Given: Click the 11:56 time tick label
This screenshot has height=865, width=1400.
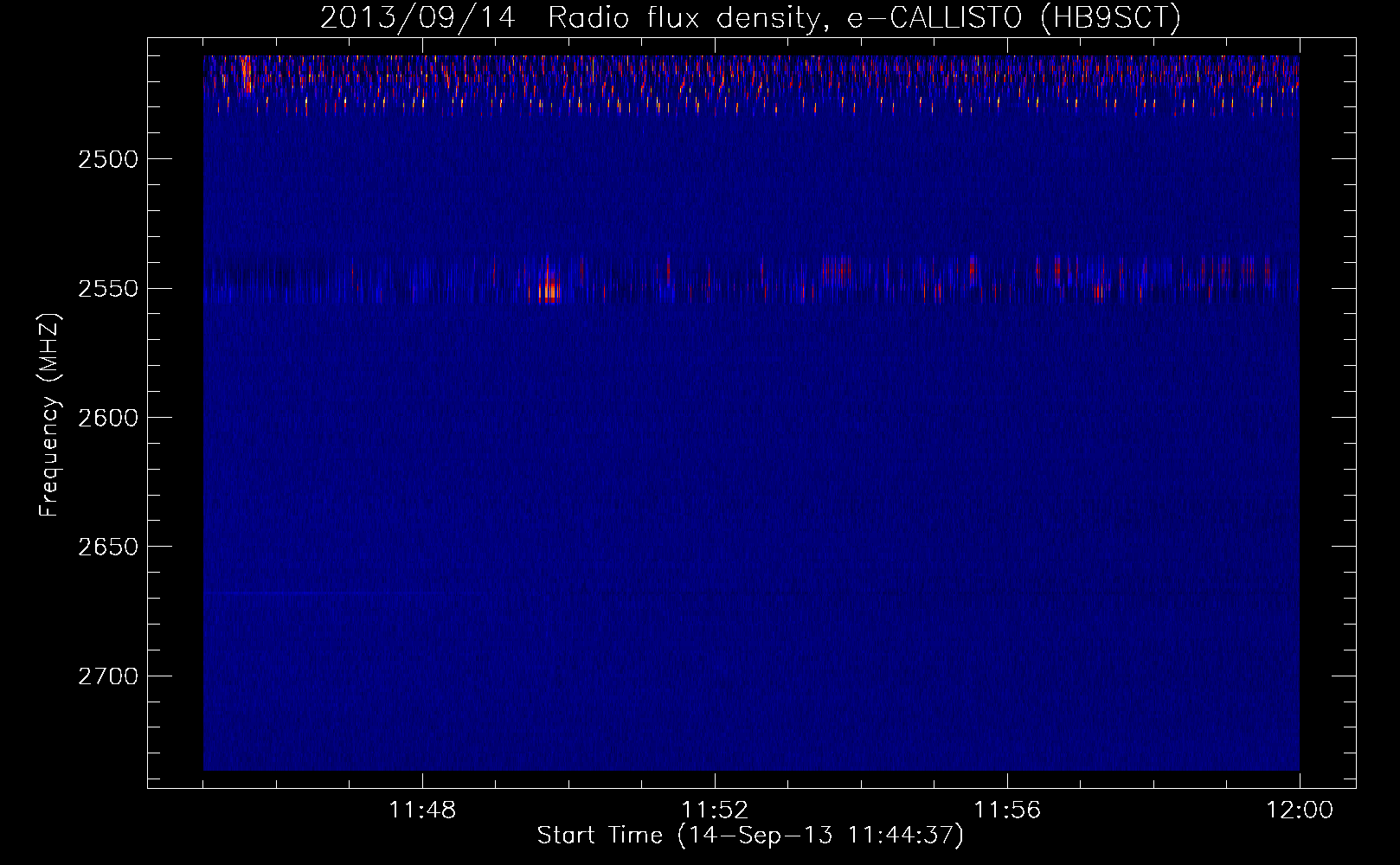Looking at the screenshot, I should click(1007, 811).
